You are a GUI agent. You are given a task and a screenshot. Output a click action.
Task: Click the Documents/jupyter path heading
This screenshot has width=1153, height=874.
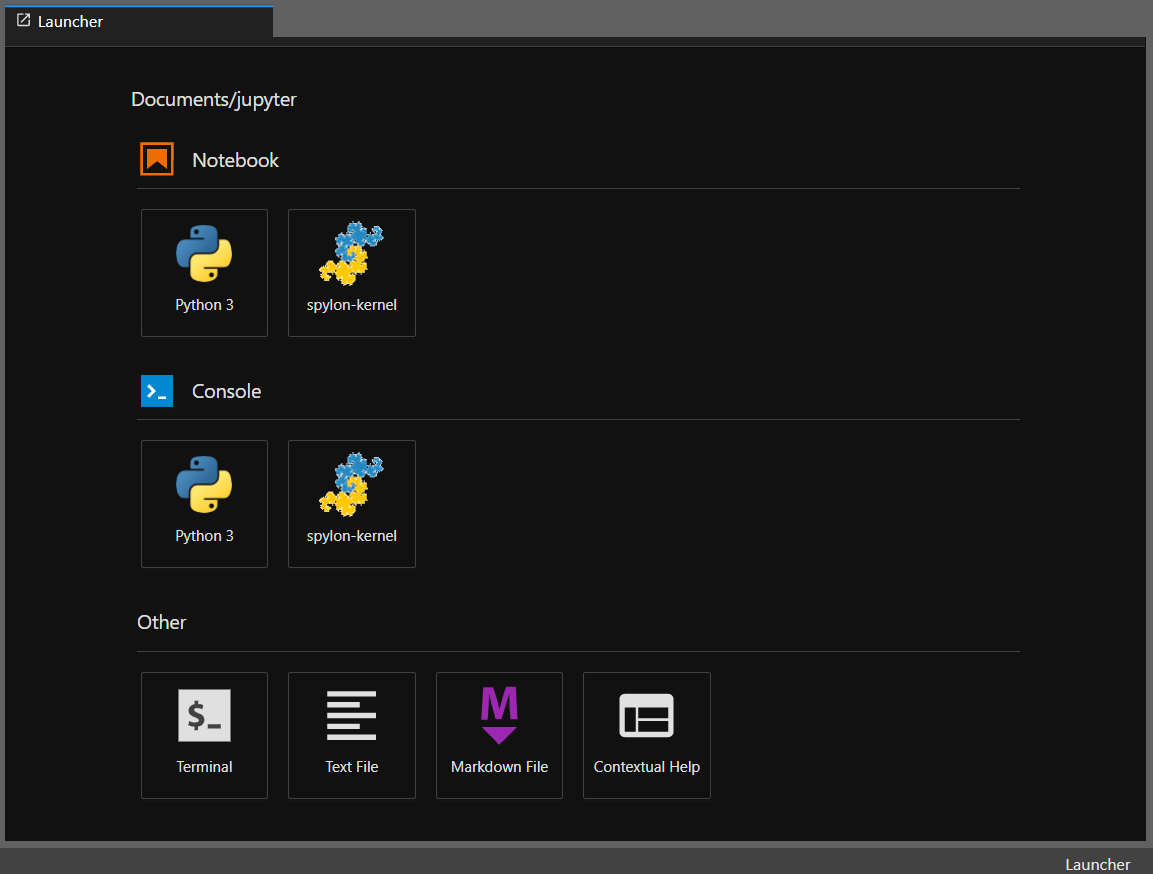pos(214,99)
